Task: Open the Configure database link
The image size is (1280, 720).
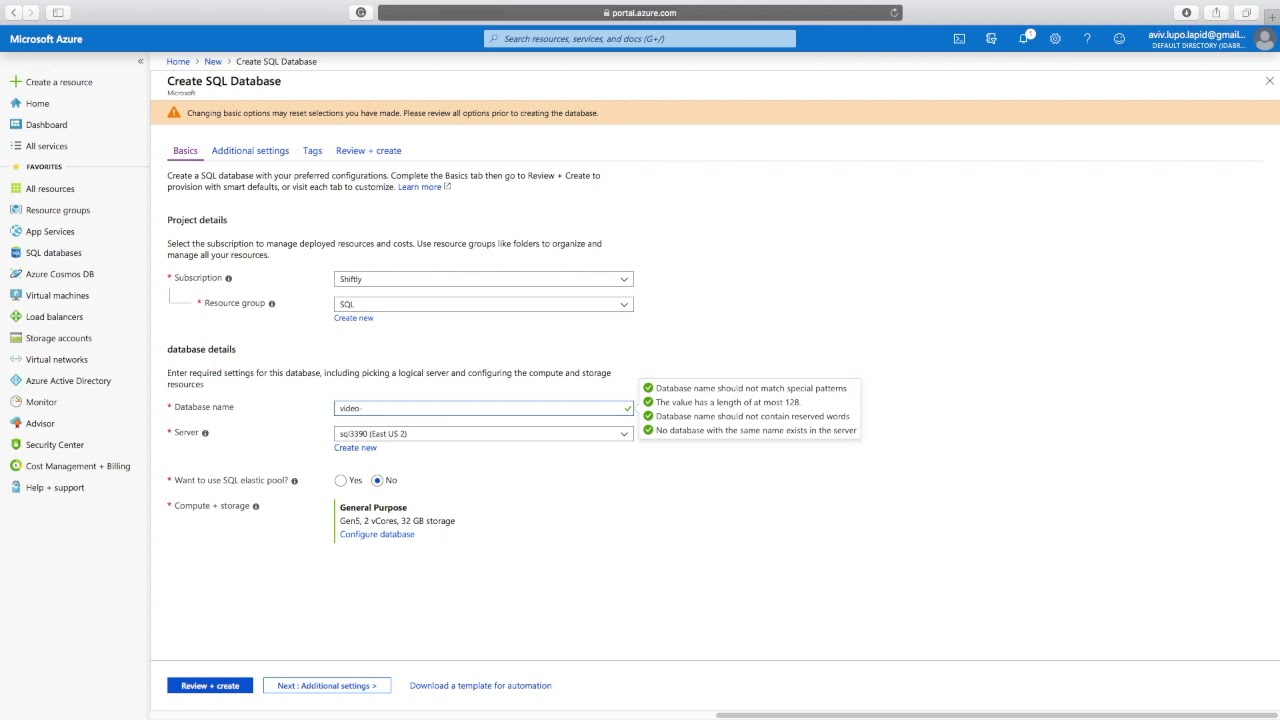Action: (x=377, y=534)
